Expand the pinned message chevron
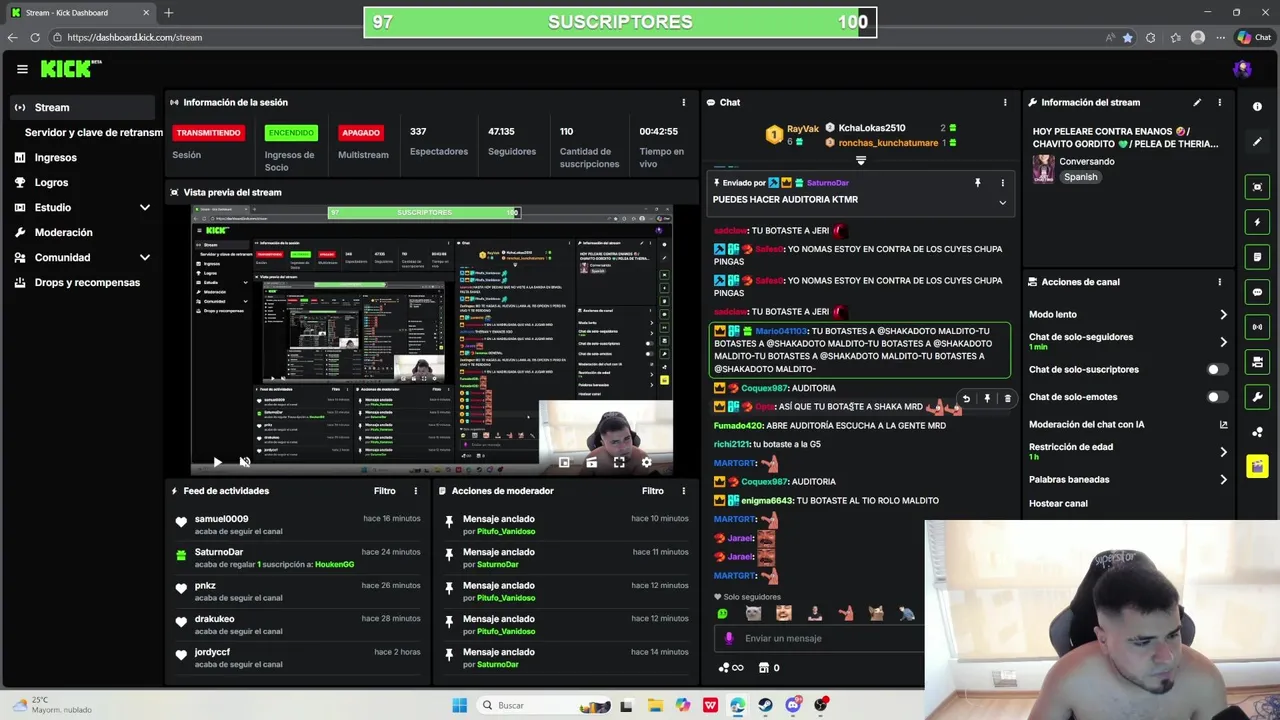1280x720 pixels. coord(1002,202)
